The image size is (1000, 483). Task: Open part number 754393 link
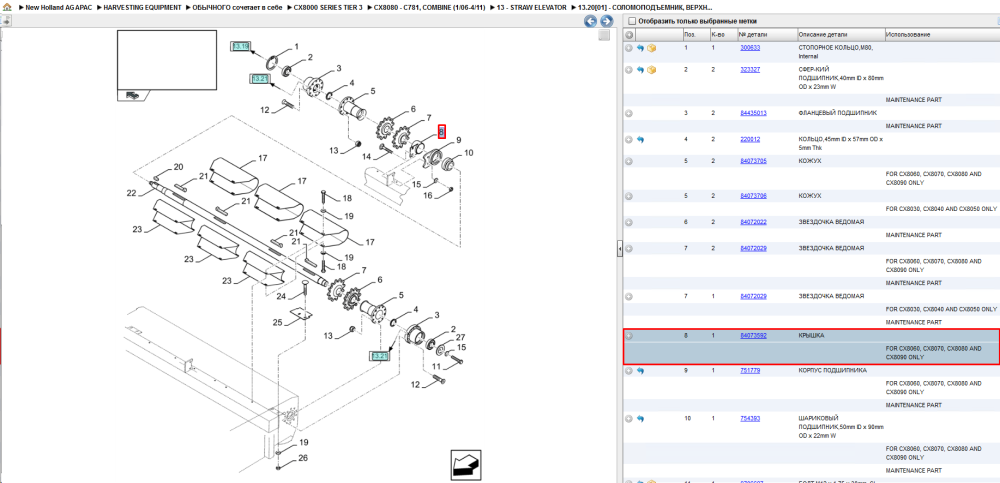point(750,419)
